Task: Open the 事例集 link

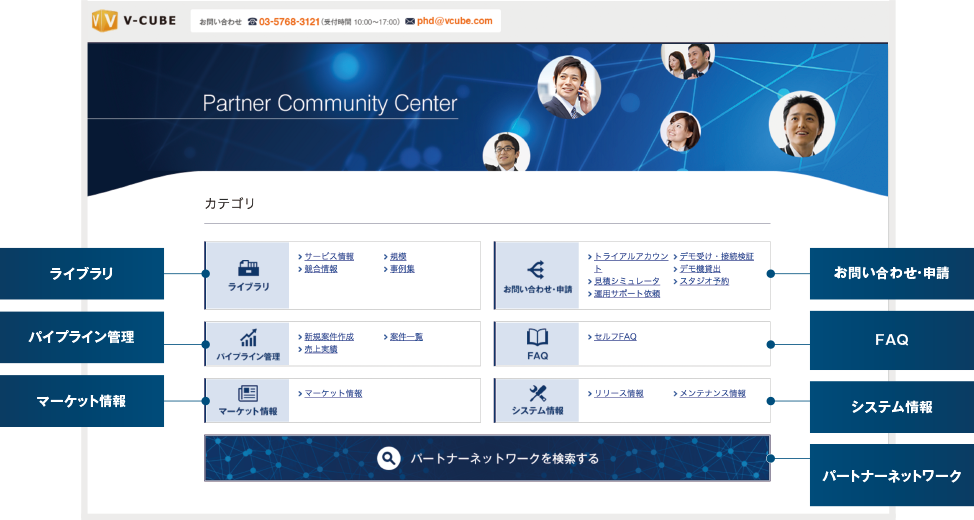Action: (x=403, y=269)
